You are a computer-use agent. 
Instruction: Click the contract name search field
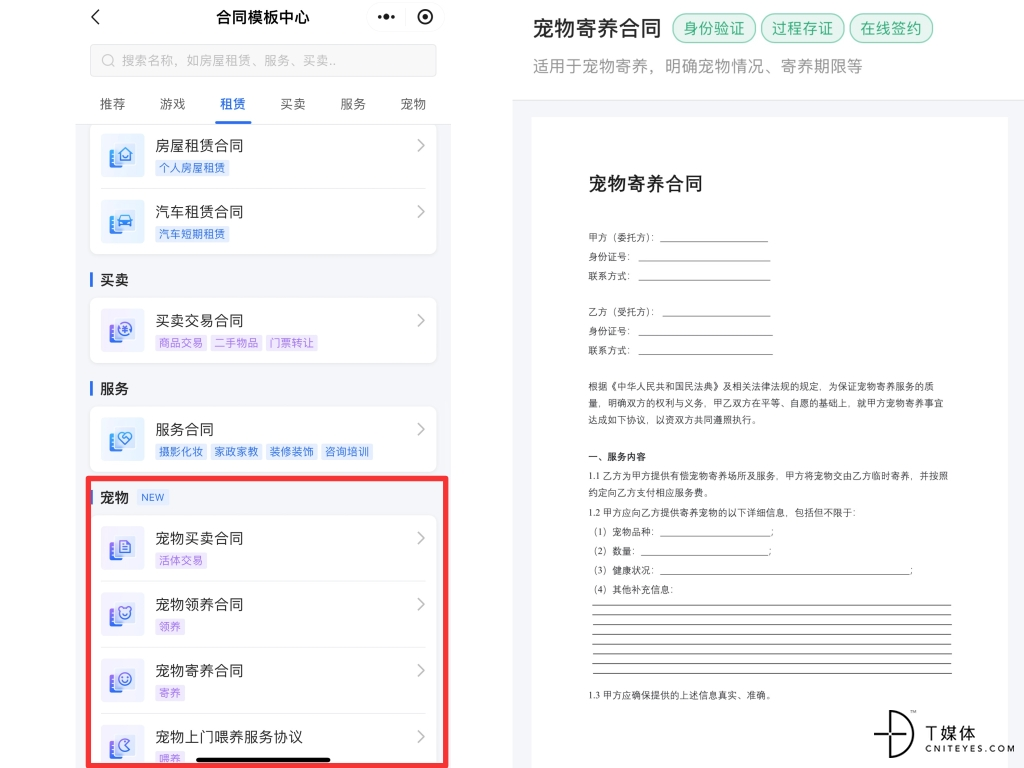pos(263,61)
